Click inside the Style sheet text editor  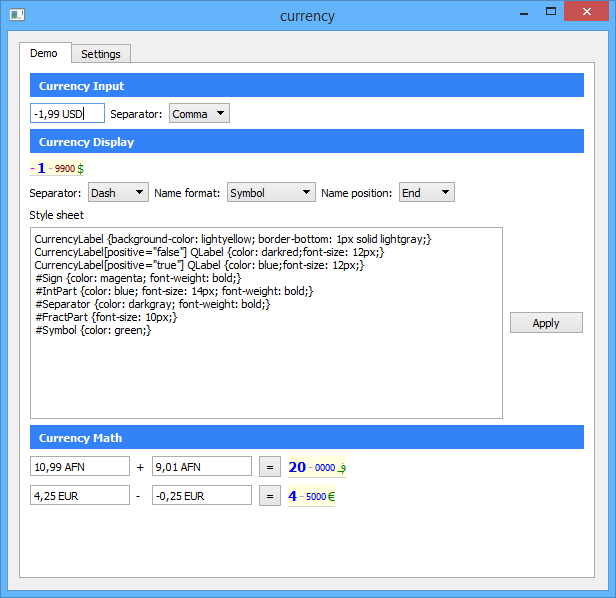pyautogui.click(x=266, y=323)
